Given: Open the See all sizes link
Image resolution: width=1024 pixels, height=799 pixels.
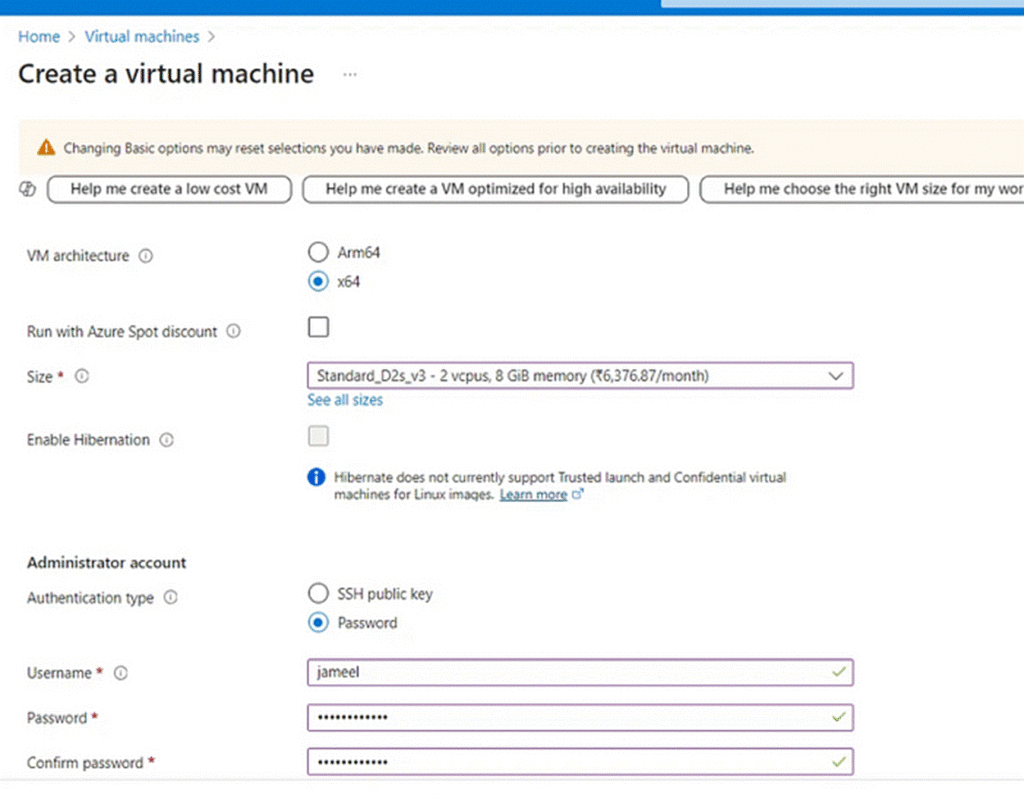Looking at the screenshot, I should click(x=345, y=400).
